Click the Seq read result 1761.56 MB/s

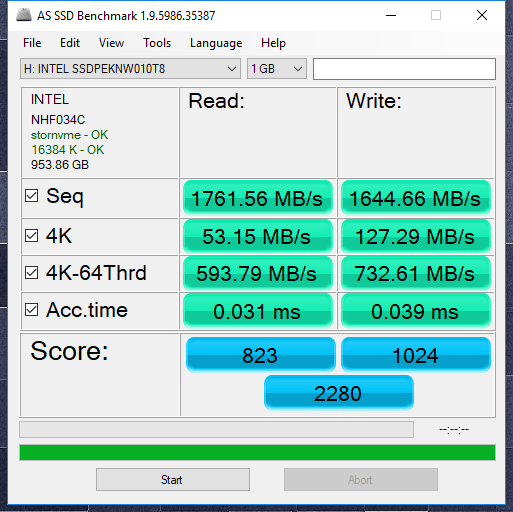[258, 198]
